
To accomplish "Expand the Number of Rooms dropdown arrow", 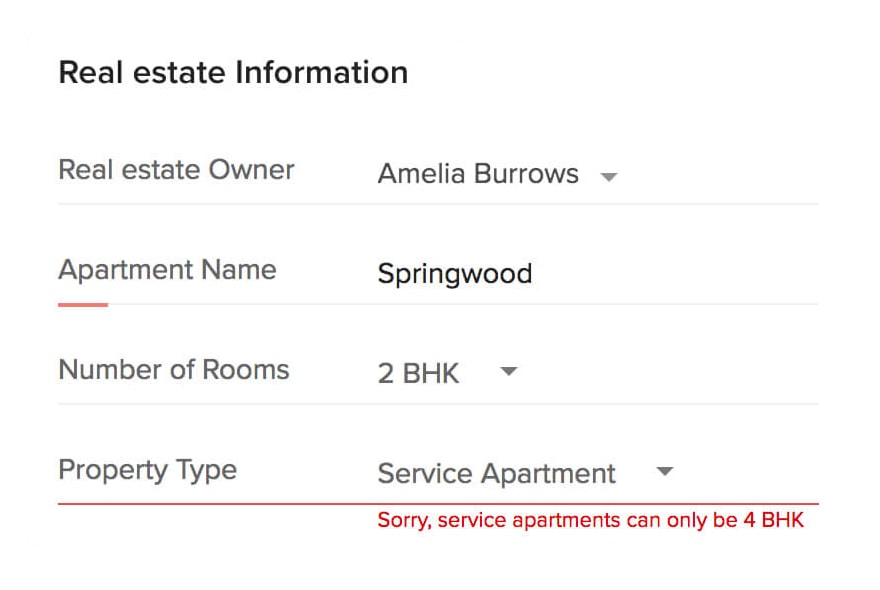I will point(508,372).
